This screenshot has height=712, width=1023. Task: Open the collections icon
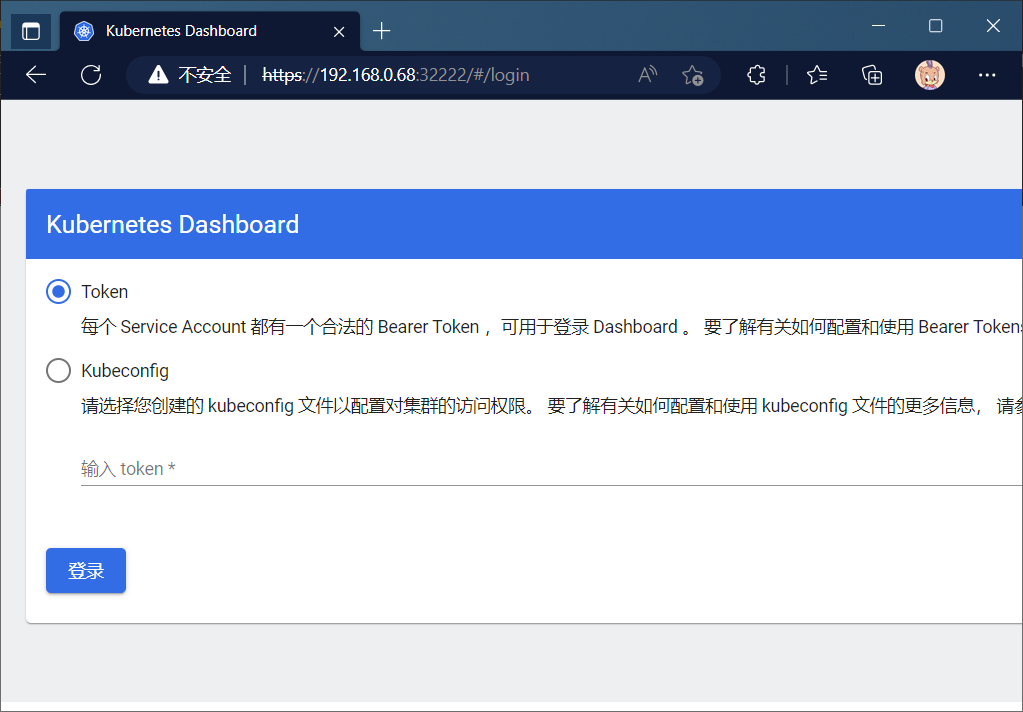(x=872, y=75)
